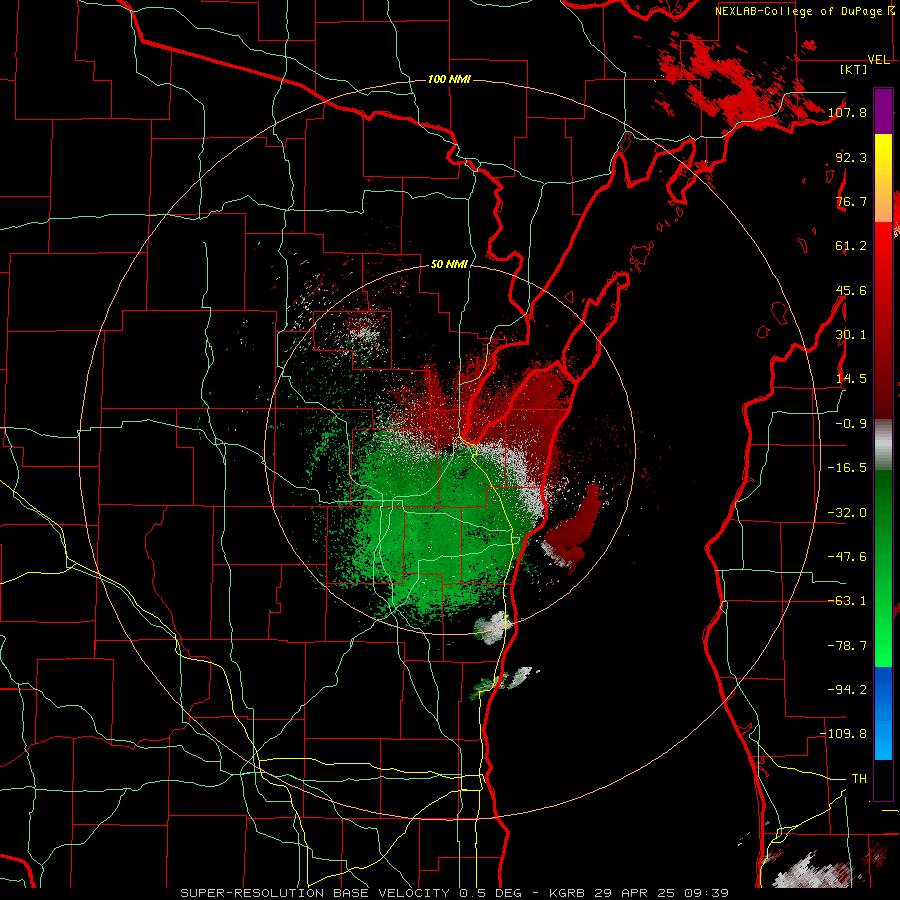The width and height of the screenshot is (900, 900).
Task: Click the 107.8 velocity scale value
Action: click(x=847, y=112)
